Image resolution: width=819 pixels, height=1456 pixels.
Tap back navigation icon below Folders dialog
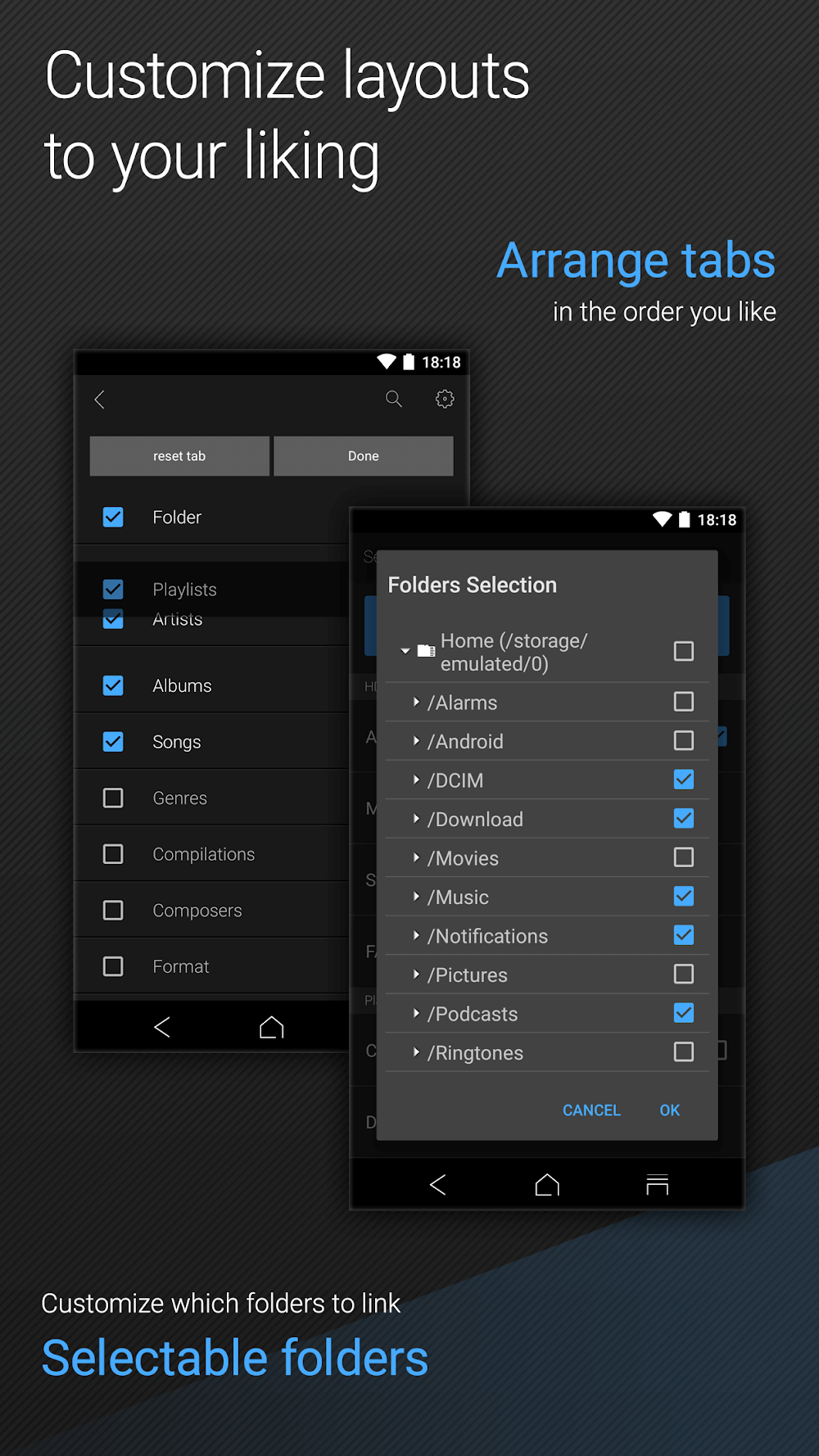click(438, 1185)
